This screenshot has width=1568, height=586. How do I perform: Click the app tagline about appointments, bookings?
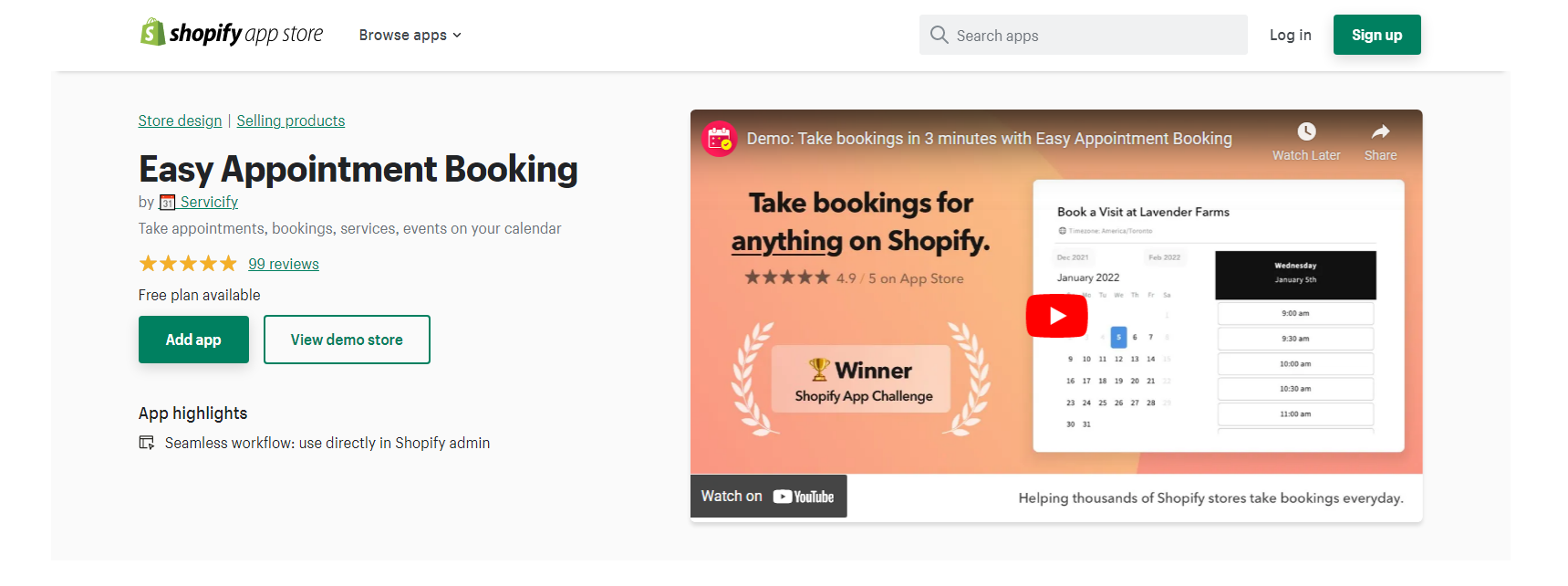(350, 228)
